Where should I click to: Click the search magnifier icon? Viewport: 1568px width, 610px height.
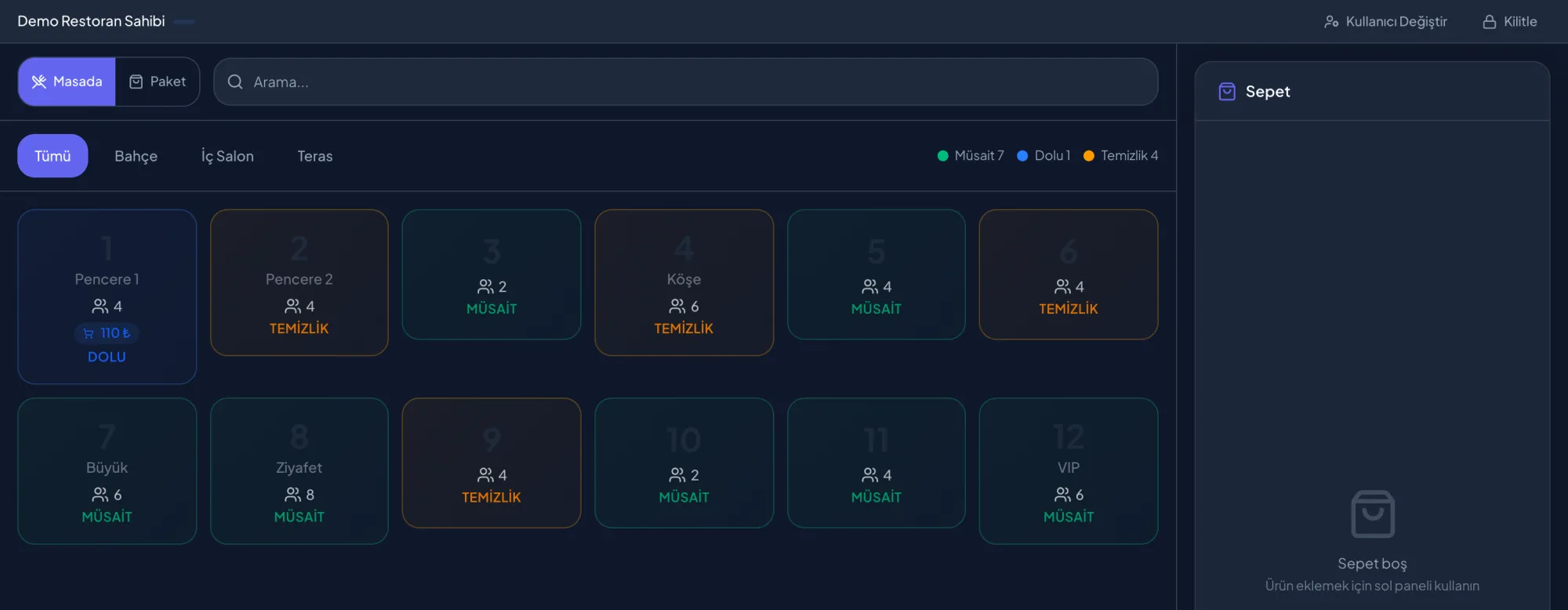click(234, 82)
